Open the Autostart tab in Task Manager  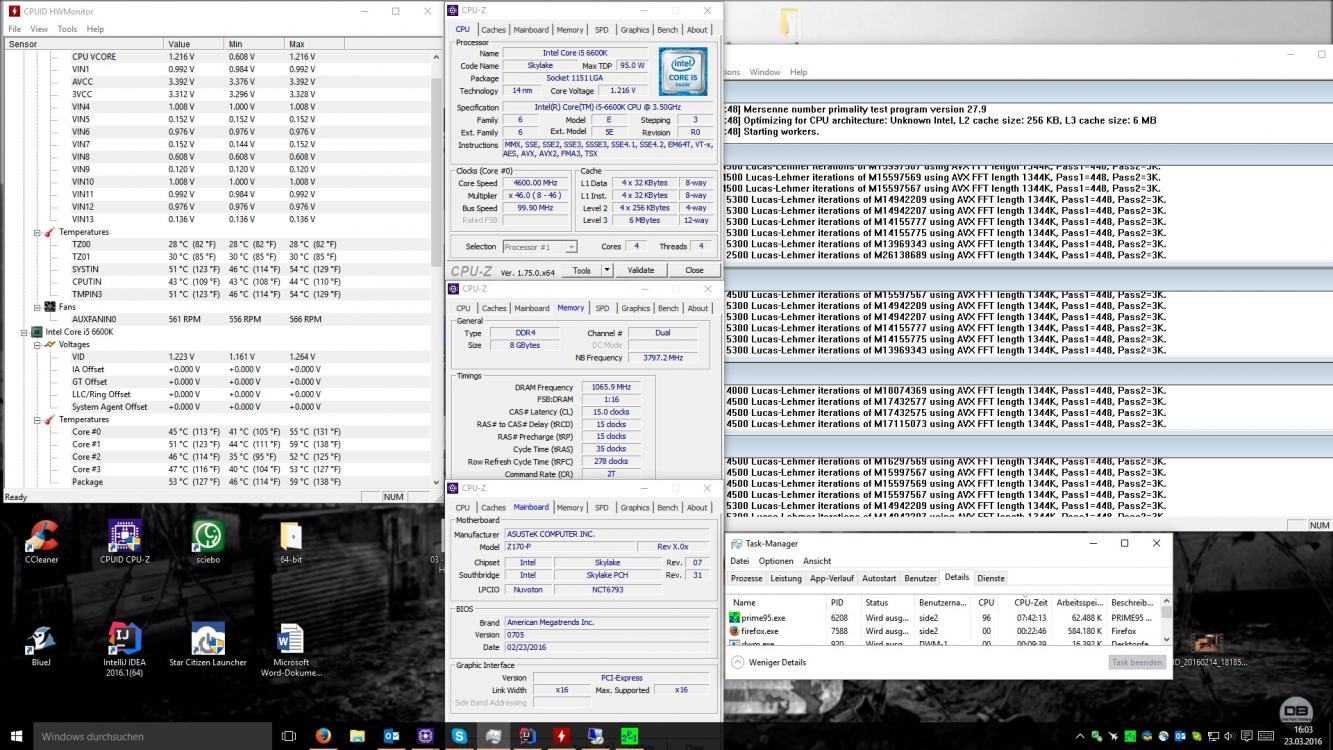(x=879, y=578)
